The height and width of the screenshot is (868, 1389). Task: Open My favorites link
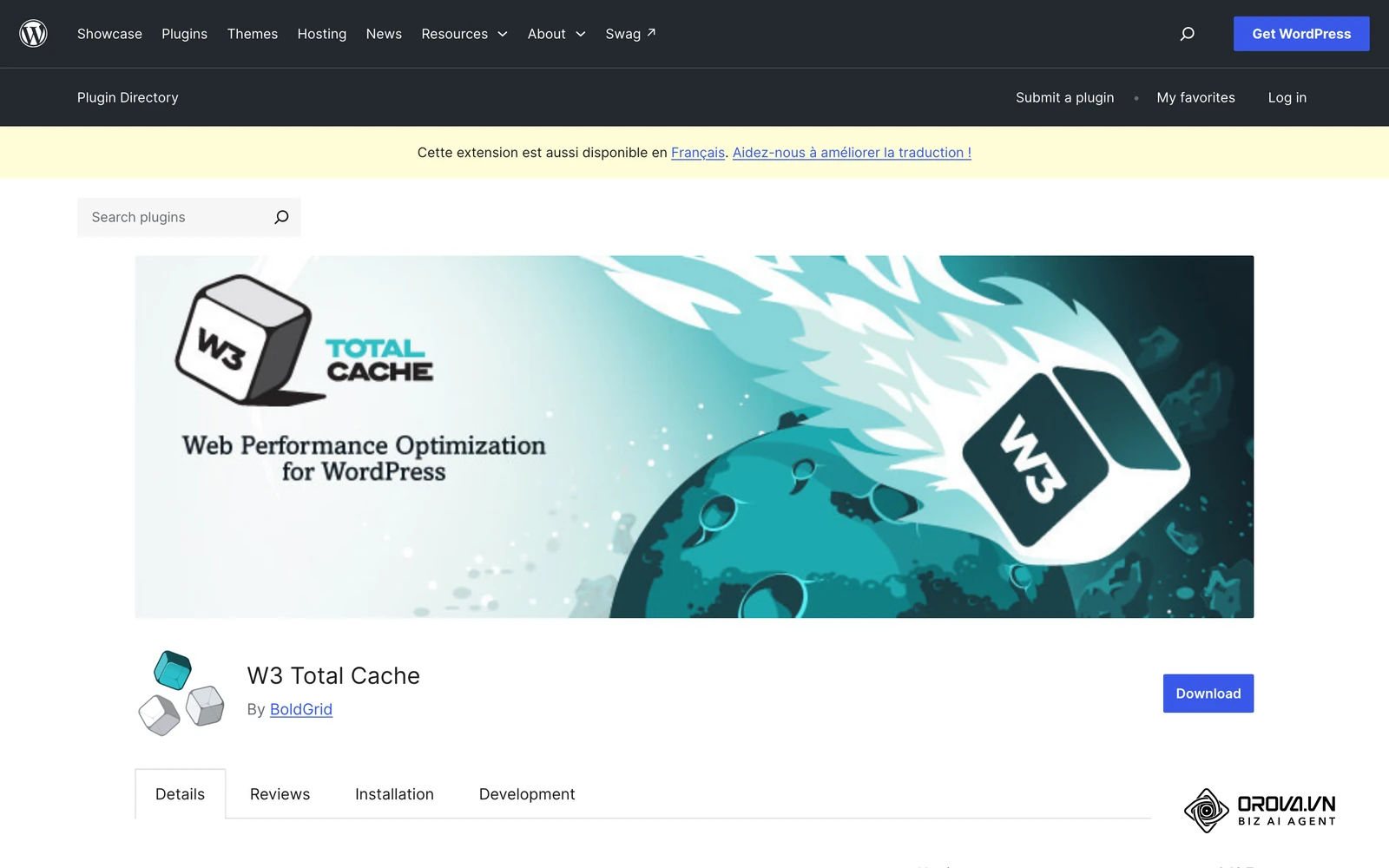point(1195,97)
